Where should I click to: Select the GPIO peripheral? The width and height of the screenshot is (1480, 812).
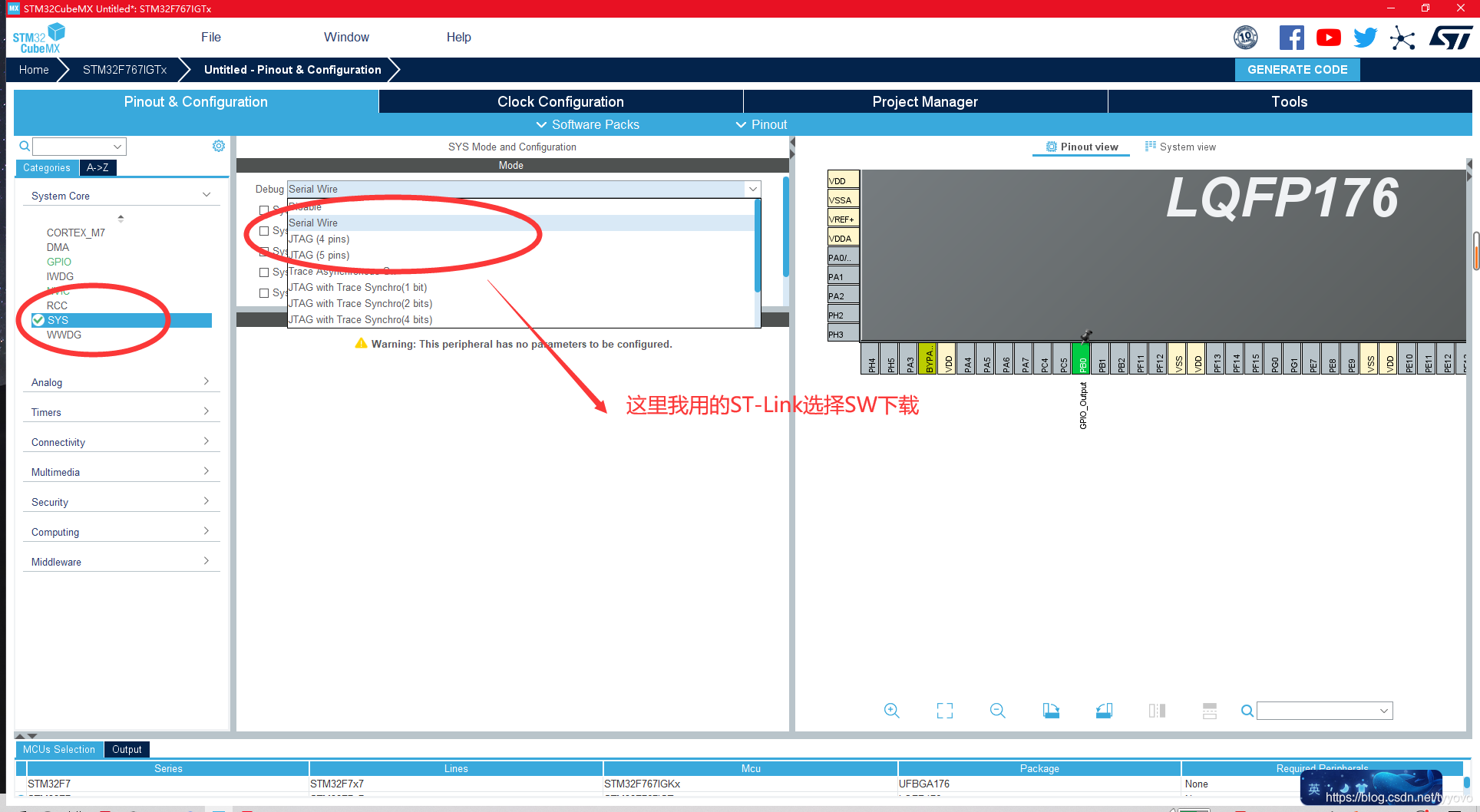point(59,262)
